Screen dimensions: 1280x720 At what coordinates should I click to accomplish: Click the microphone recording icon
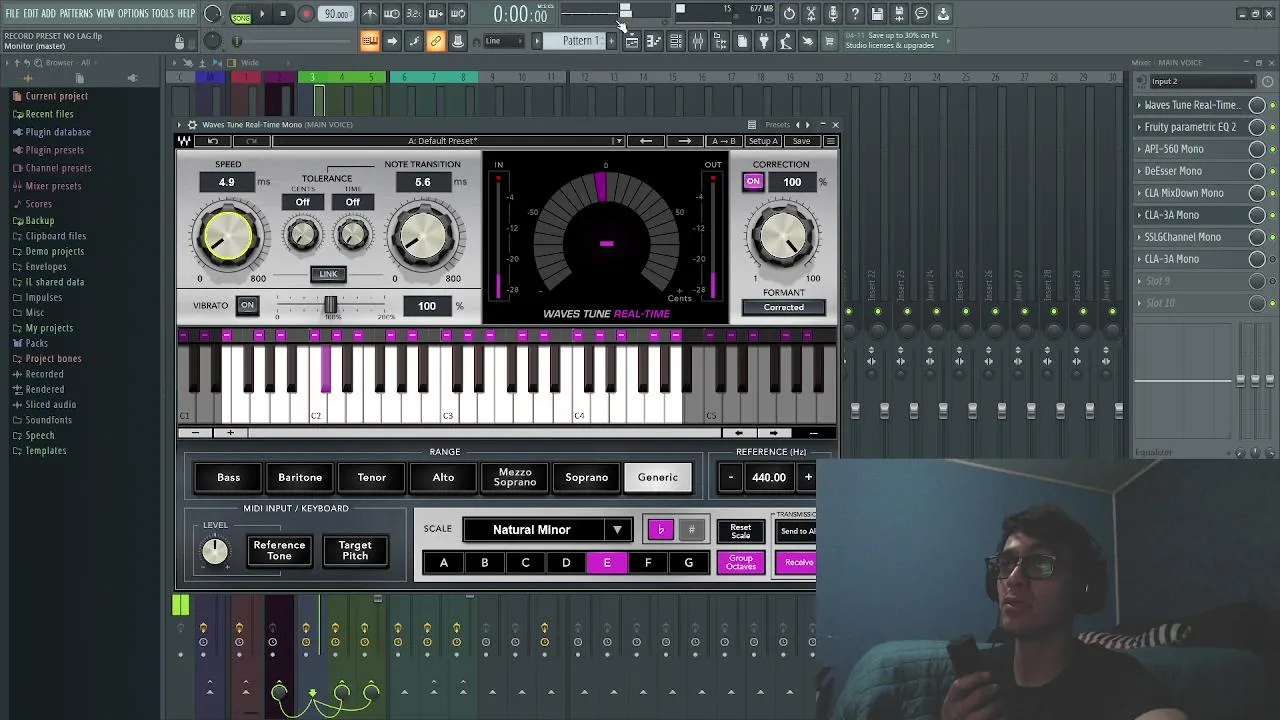tap(833, 14)
